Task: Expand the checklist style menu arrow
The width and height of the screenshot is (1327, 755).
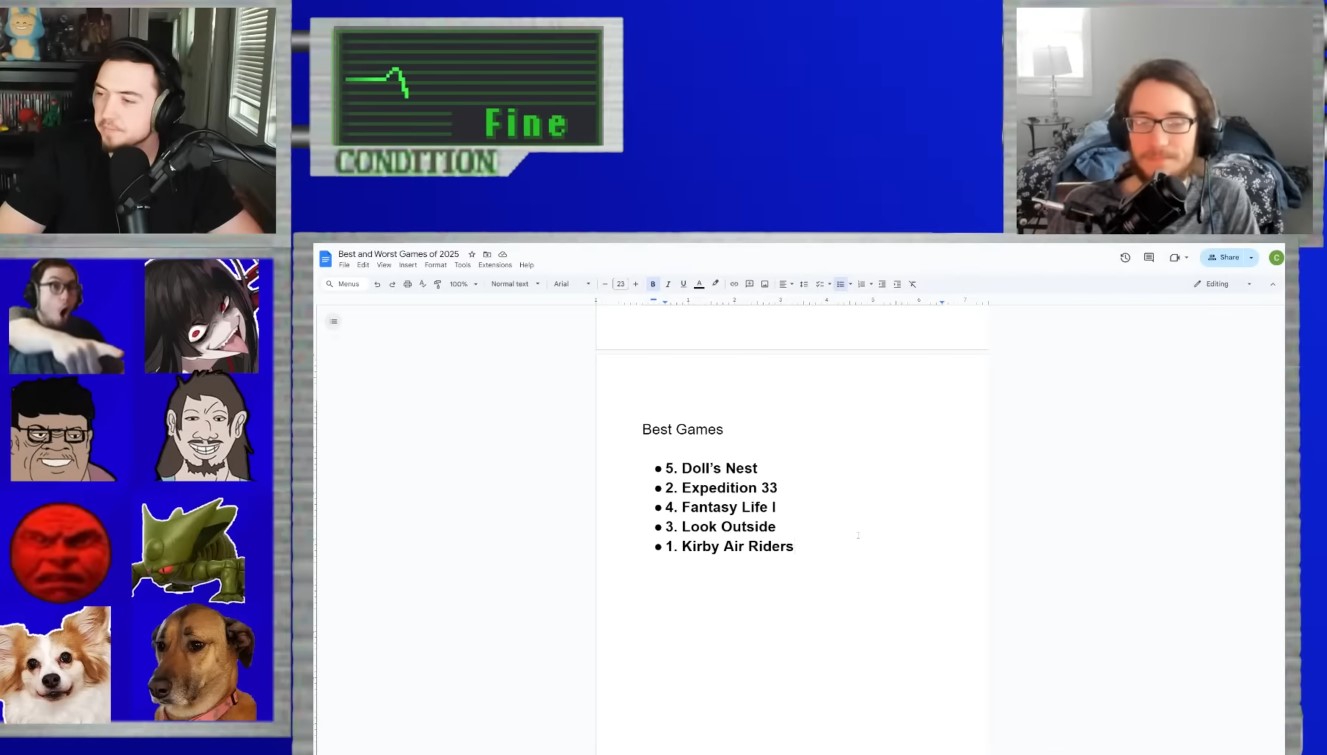Action: (x=829, y=284)
